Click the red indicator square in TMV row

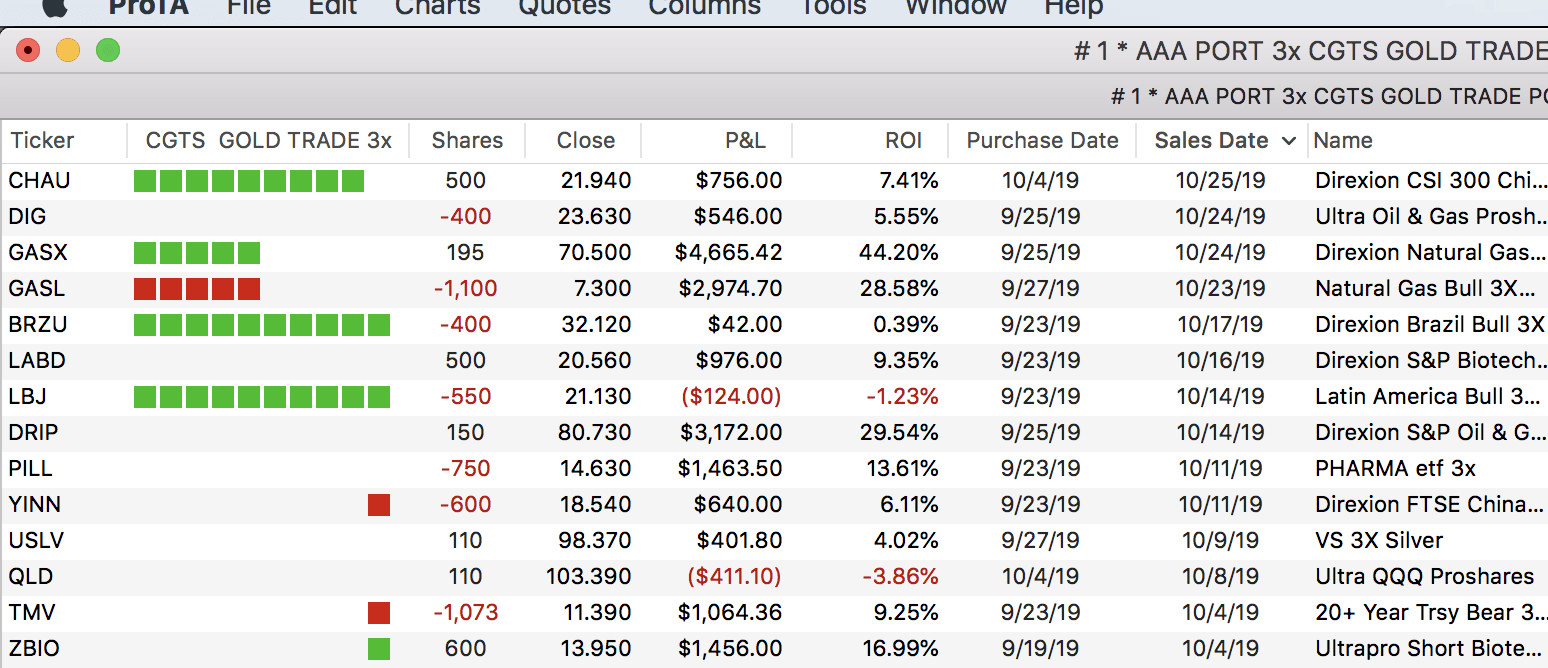[x=379, y=613]
